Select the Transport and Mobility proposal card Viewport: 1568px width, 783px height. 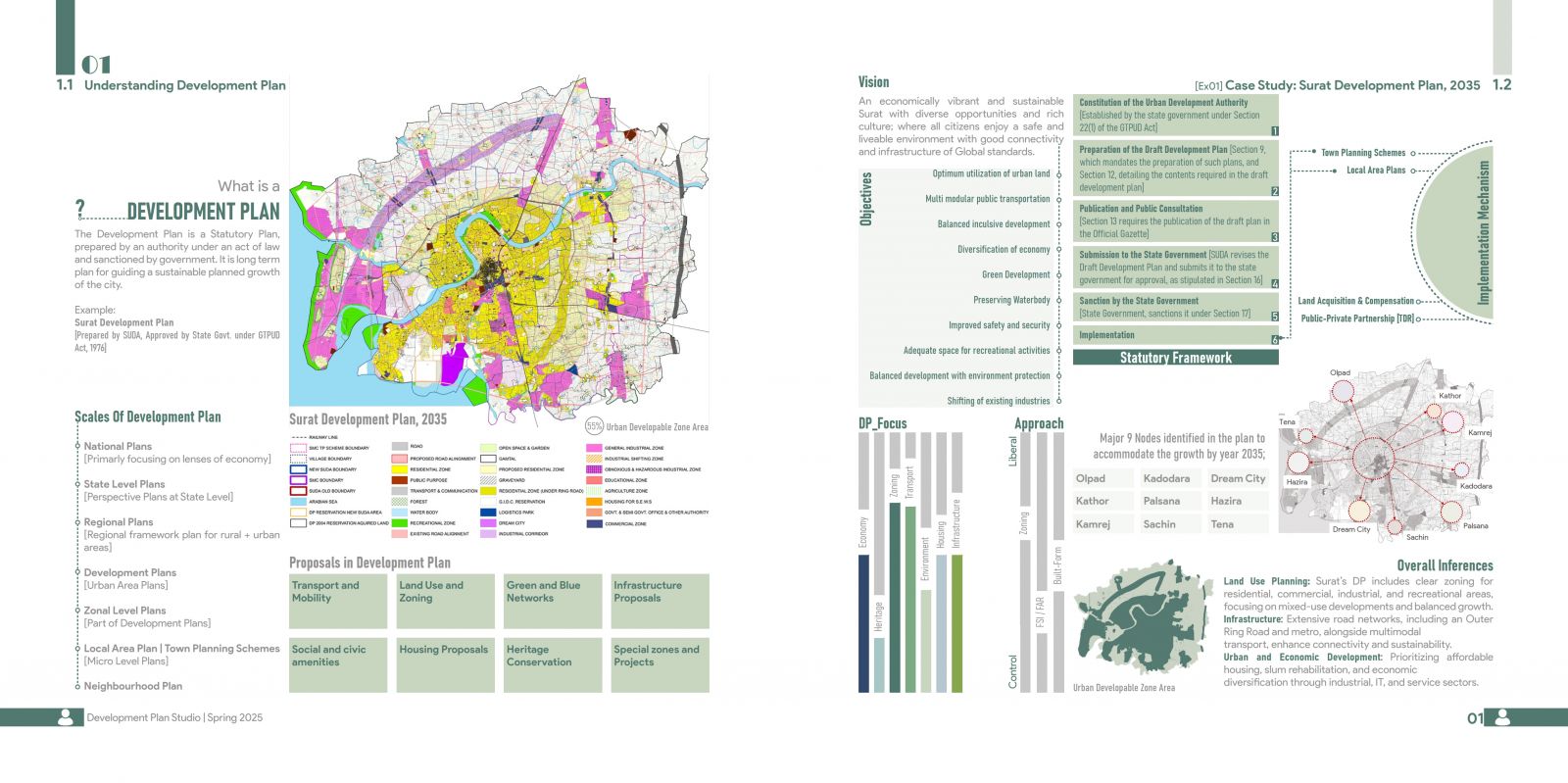[338, 601]
